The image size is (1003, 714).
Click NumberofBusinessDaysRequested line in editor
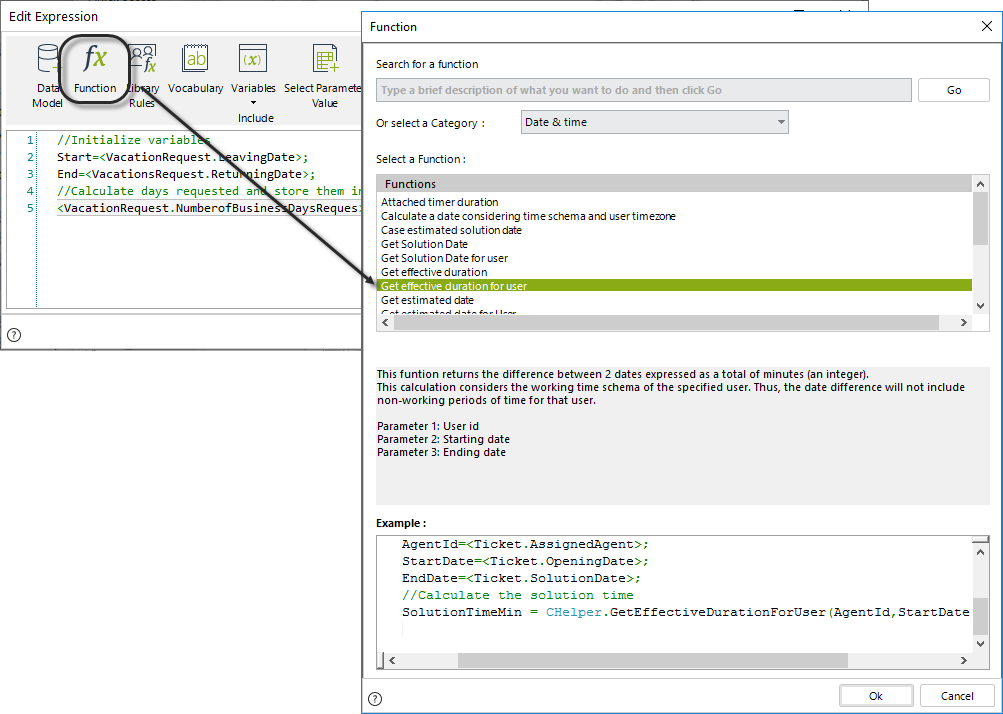[209, 208]
